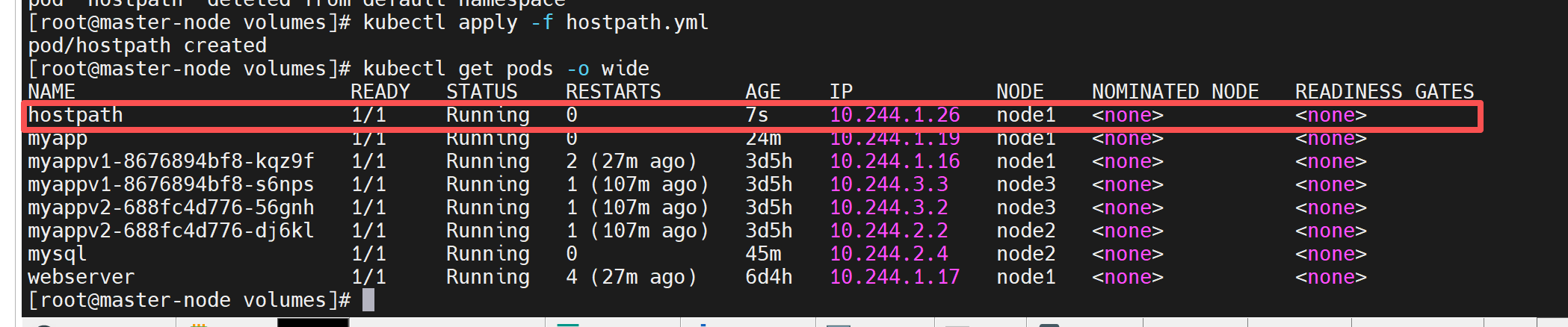Click the READY 1/1 value for webserver

[x=368, y=277]
